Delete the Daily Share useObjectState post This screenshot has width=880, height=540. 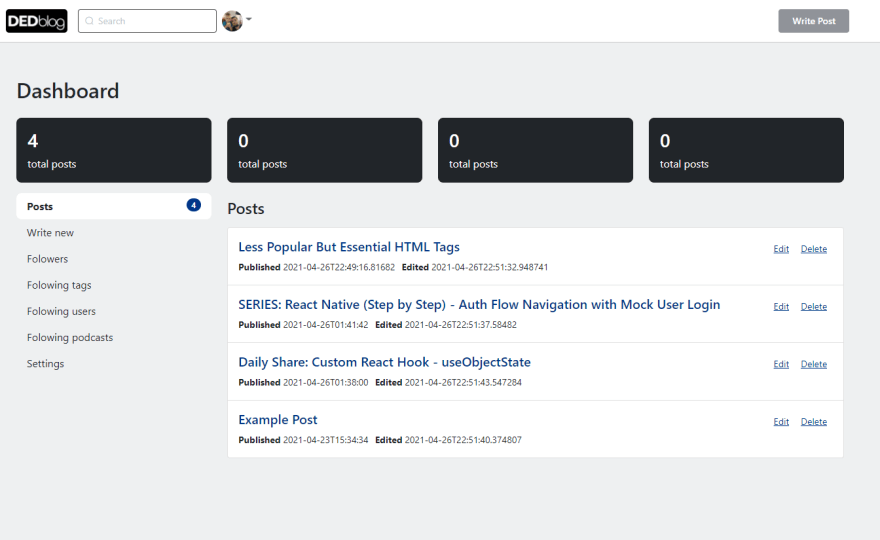pyautogui.click(x=814, y=364)
